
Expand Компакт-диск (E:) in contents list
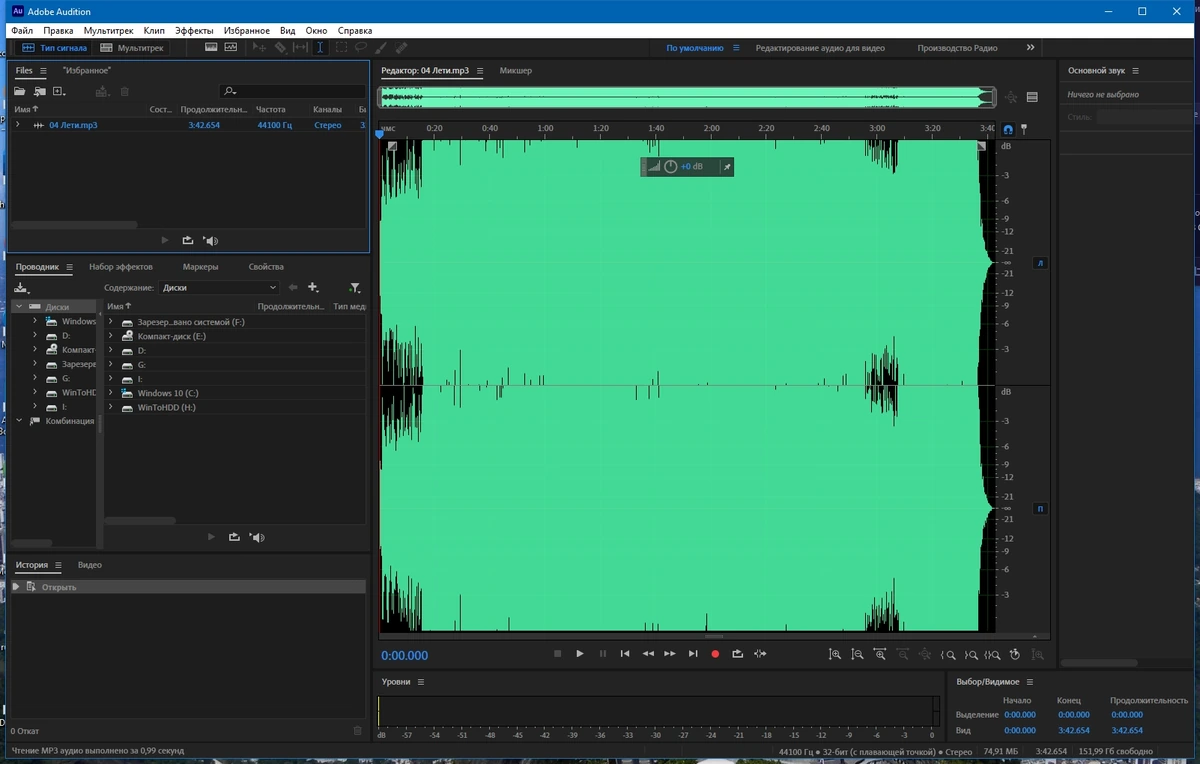click(112, 336)
